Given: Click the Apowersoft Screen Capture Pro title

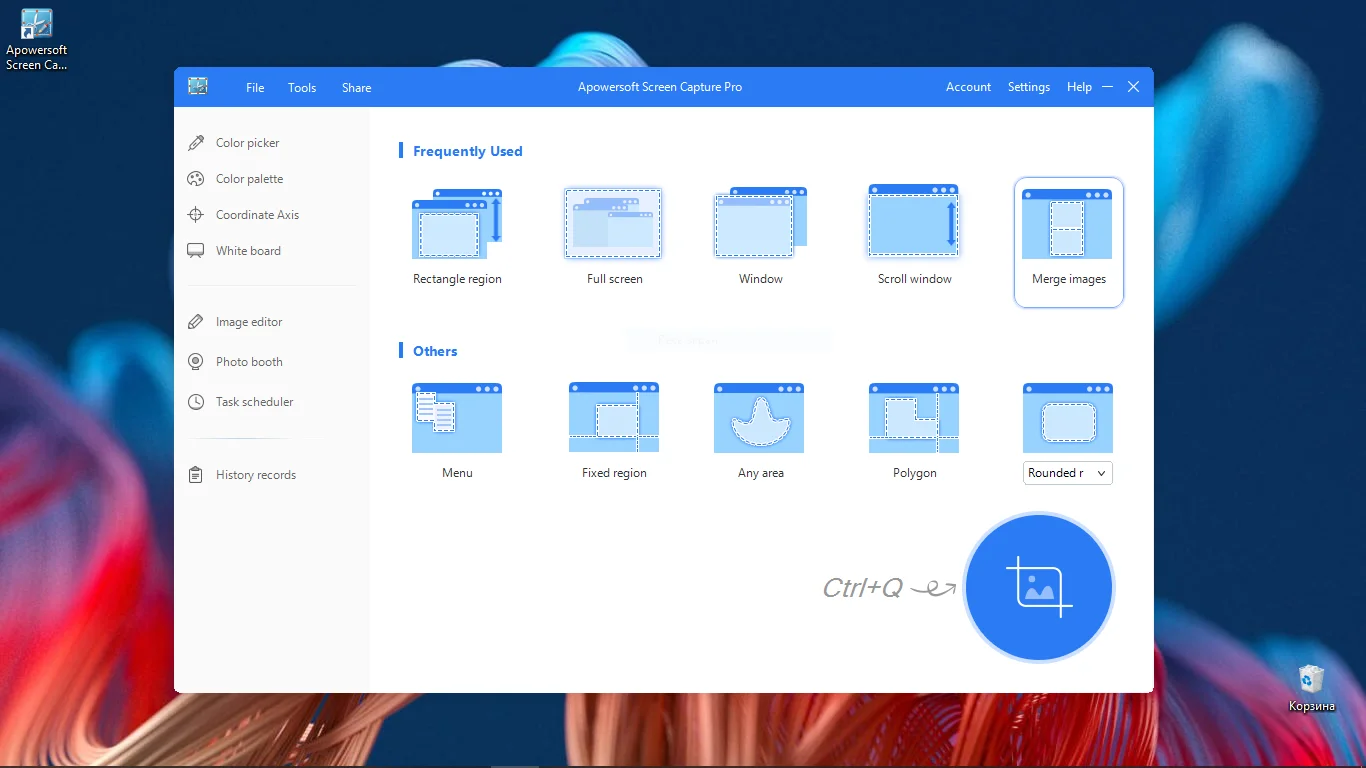Looking at the screenshot, I should pos(660,87).
